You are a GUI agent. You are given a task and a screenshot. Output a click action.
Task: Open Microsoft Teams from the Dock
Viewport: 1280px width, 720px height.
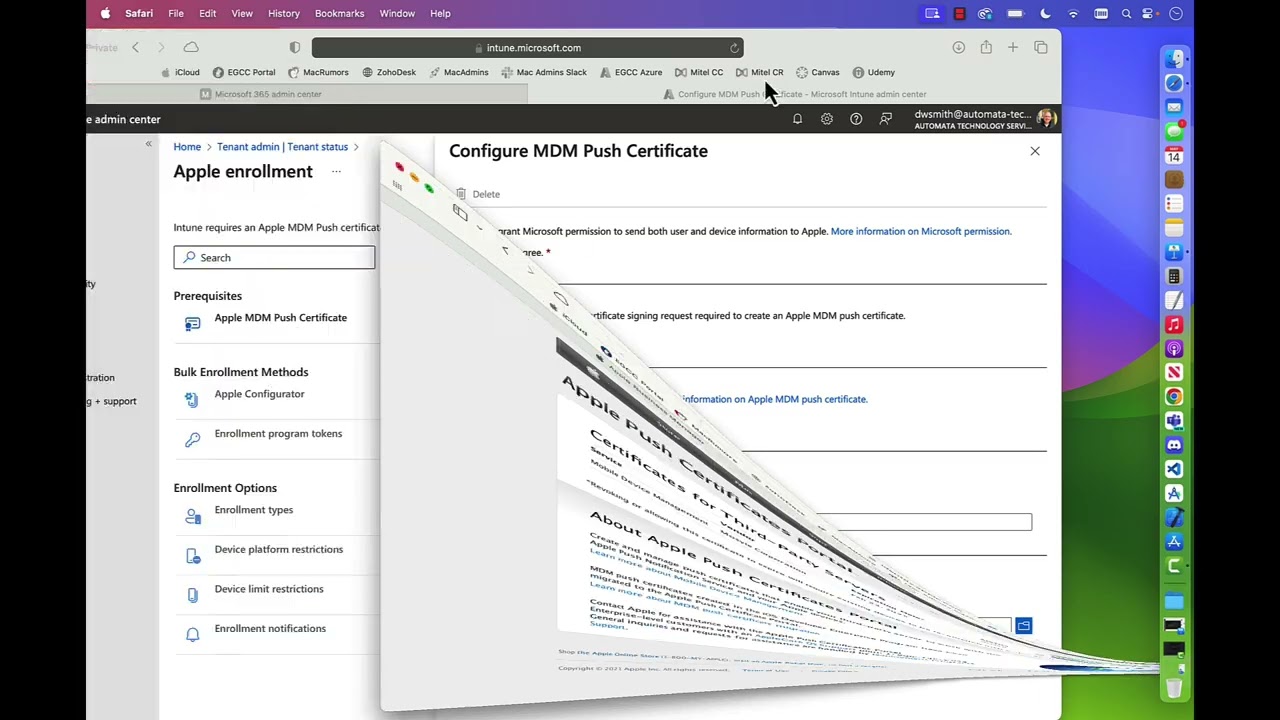(x=1174, y=421)
